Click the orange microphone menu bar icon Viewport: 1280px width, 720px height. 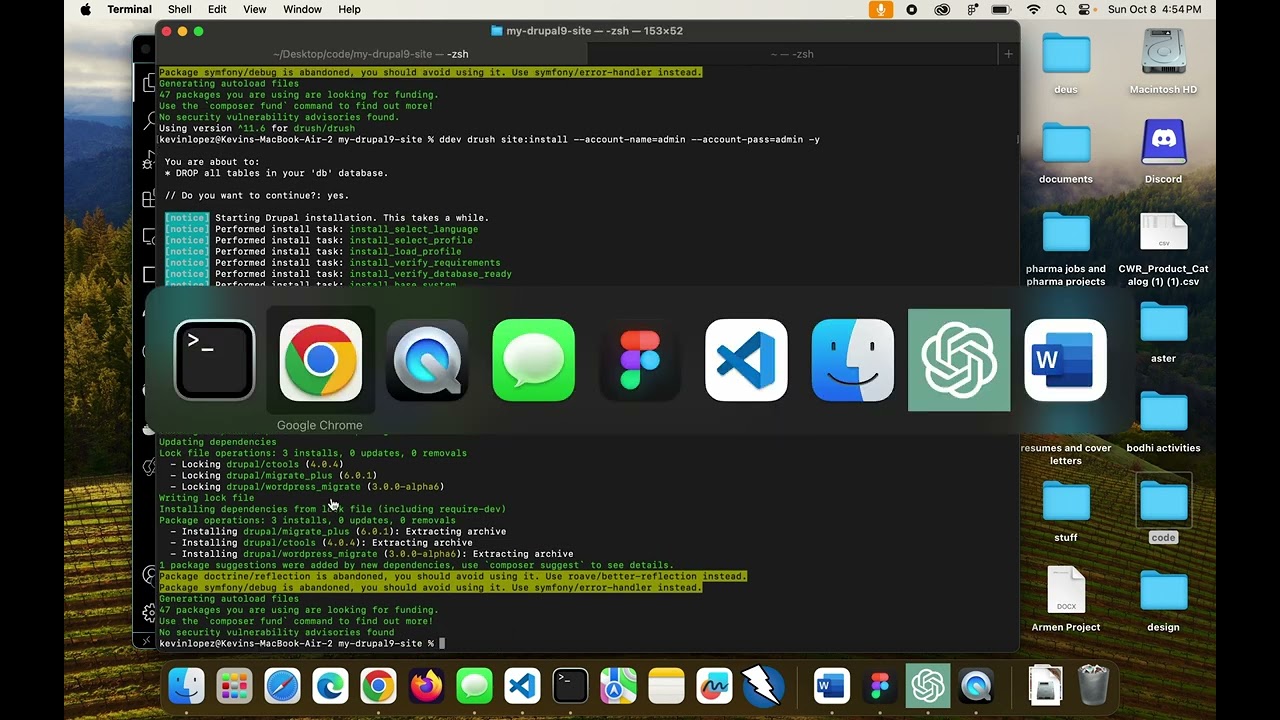point(881,9)
